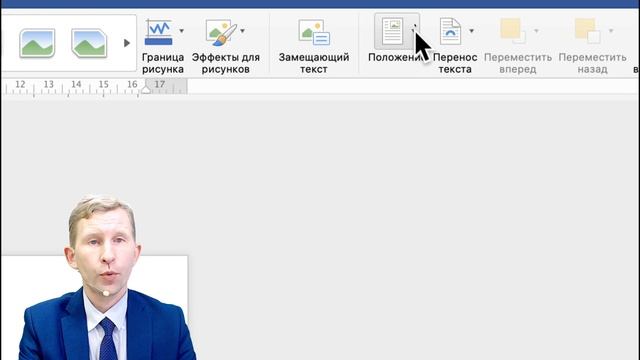The image size is (640, 360).
Task: Click the ruler at mark 14
Action: pyautogui.click(x=76, y=84)
